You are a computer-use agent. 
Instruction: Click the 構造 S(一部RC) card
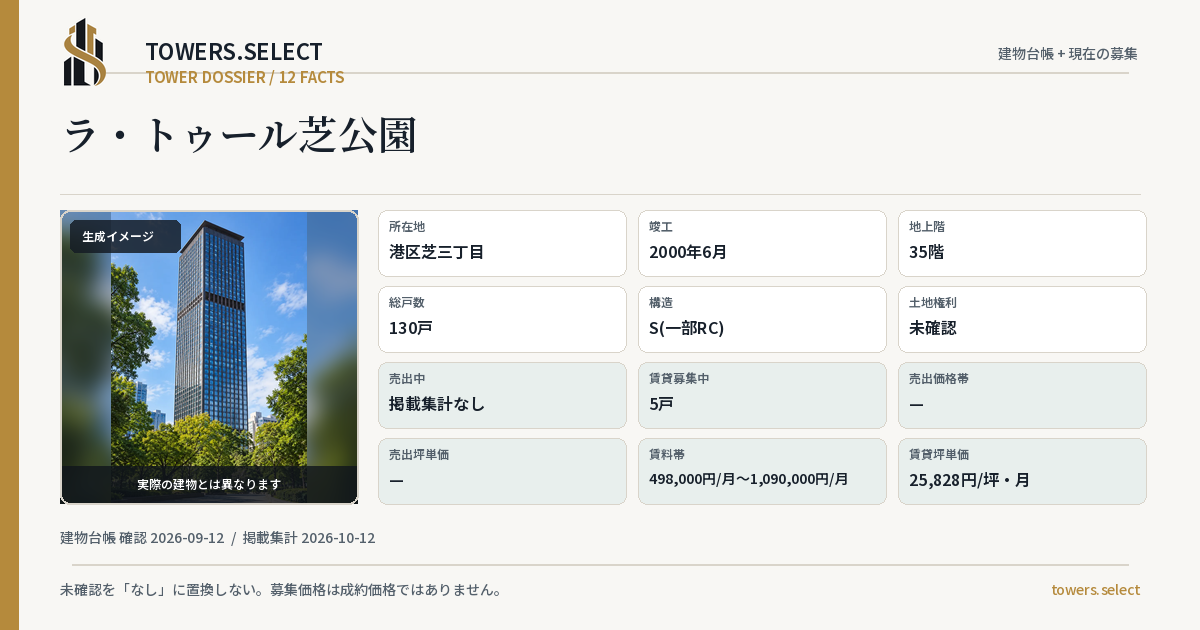pyautogui.click(x=762, y=319)
